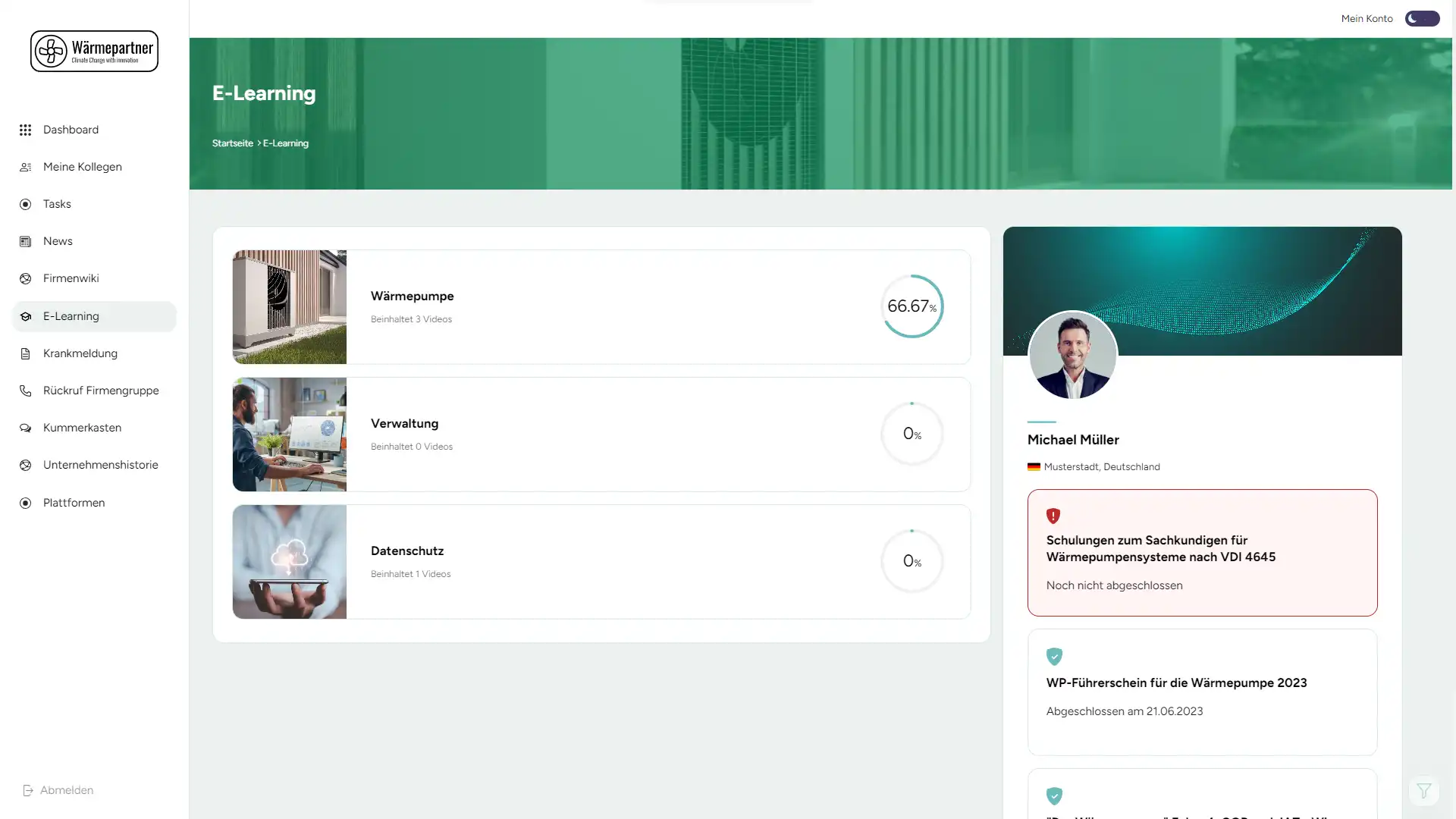Open Mein Konto link
Image resolution: width=1456 pixels, height=819 pixels.
[x=1367, y=18]
